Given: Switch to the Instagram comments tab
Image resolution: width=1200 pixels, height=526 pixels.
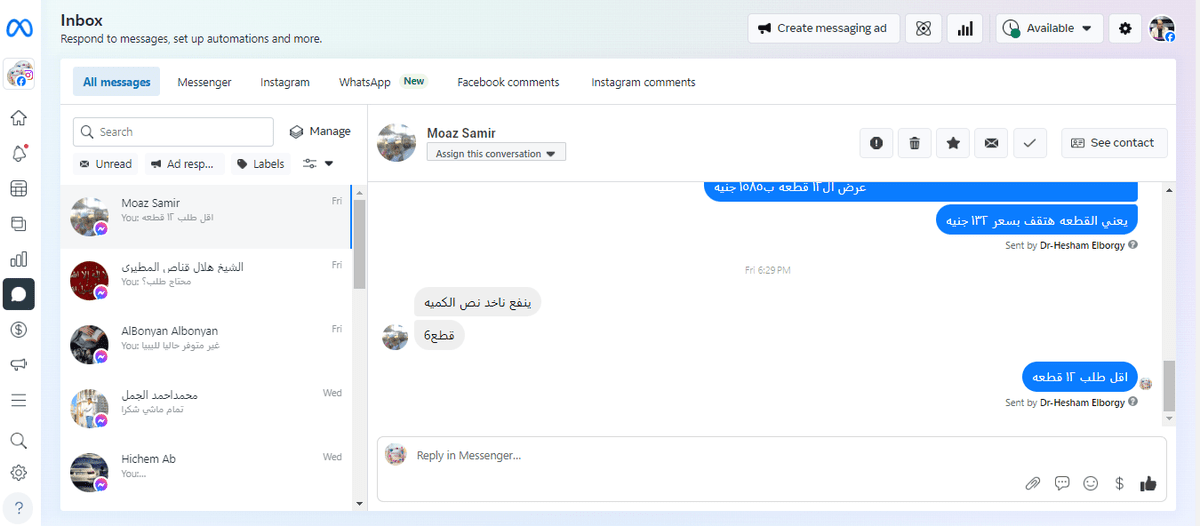Looking at the screenshot, I should click(643, 82).
